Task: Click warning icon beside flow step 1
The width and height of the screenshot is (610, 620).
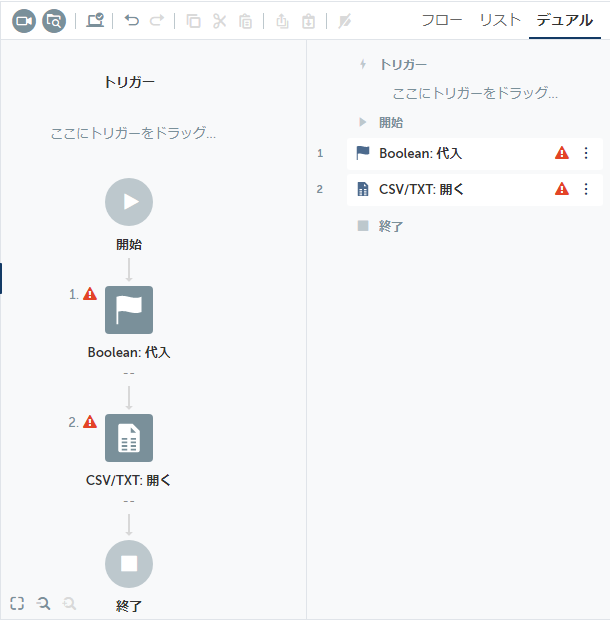Action: [x=90, y=294]
